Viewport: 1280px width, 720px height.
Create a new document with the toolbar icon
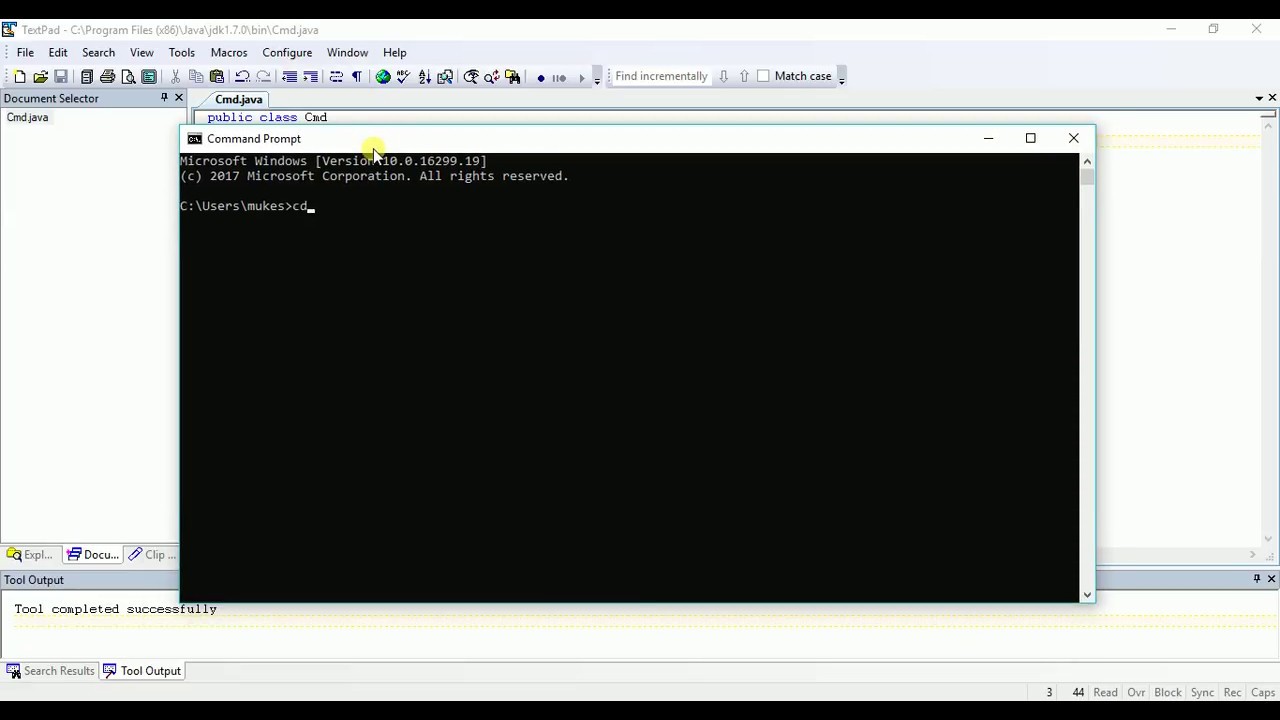click(x=20, y=77)
